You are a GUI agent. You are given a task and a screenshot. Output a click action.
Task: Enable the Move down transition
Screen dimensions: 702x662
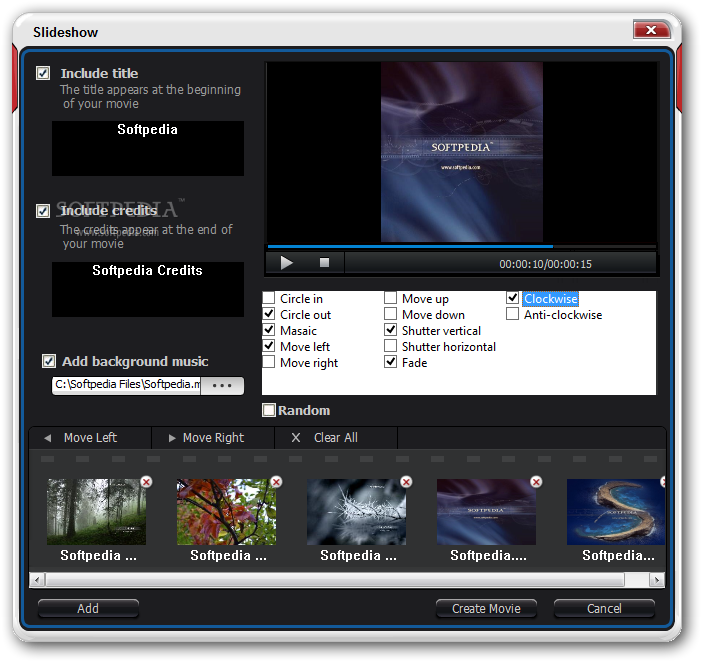click(x=390, y=314)
